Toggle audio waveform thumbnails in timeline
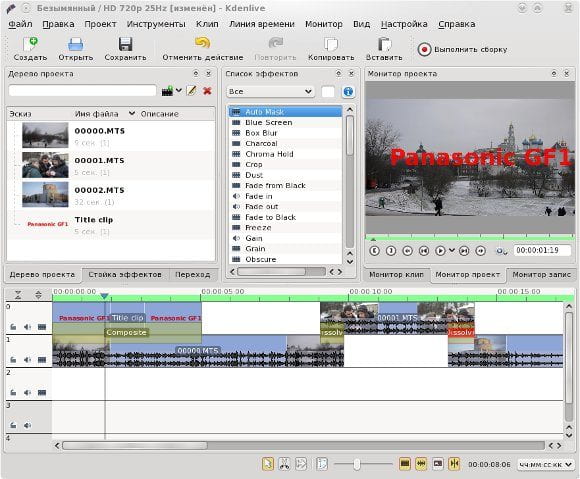The width and height of the screenshot is (580, 479). click(421, 463)
